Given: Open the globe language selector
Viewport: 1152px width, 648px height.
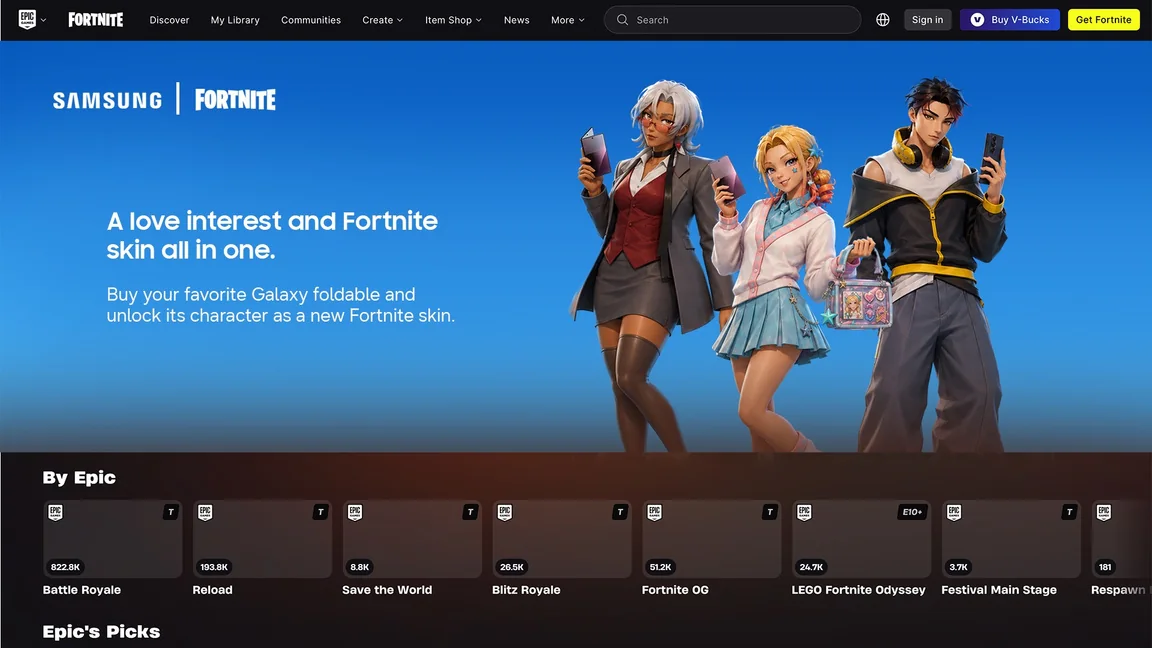Looking at the screenshot, I should 882,20.
